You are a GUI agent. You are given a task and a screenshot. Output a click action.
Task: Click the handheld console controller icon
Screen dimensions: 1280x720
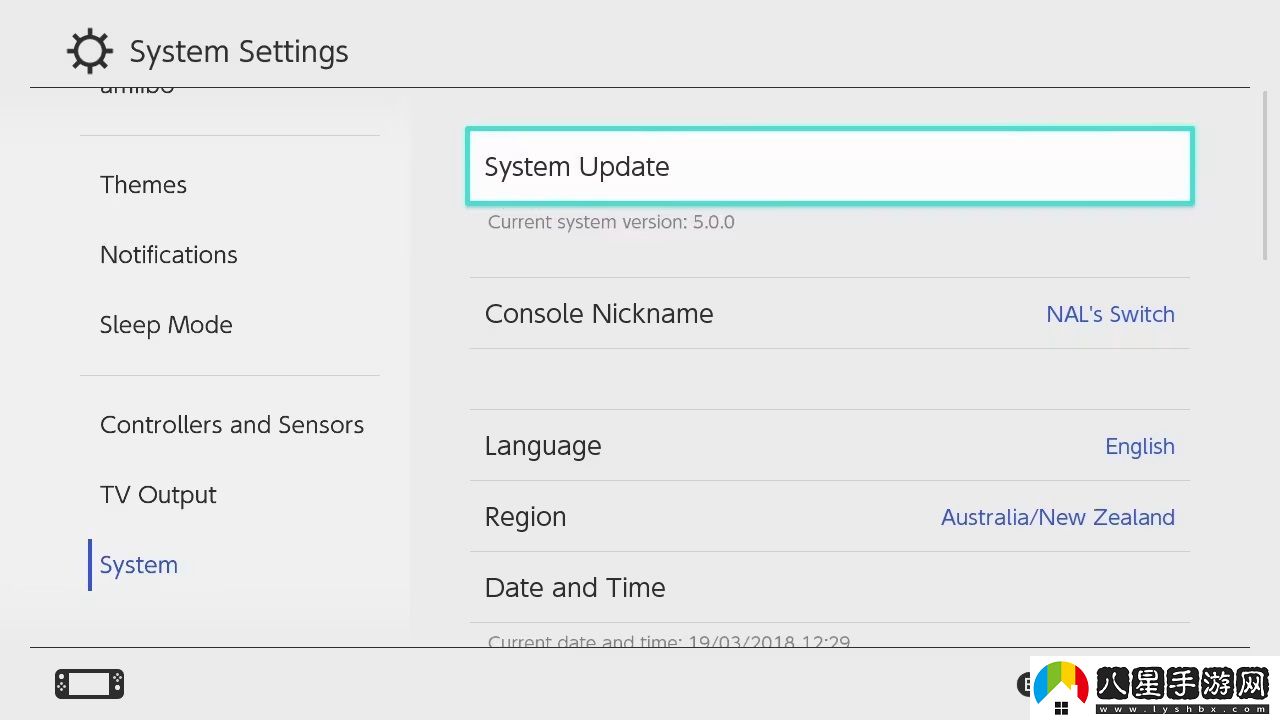coord(89,684)
